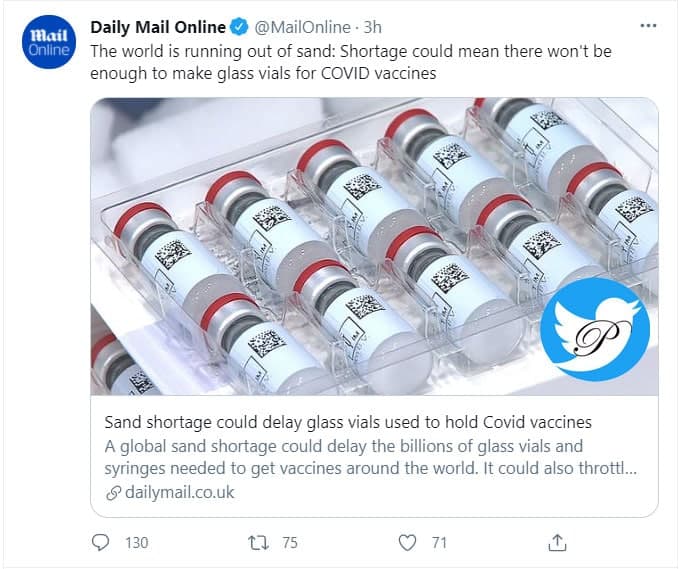Click the blue bird logo on the image
Viewport: 688px width, 569px height.
(594, 330)
